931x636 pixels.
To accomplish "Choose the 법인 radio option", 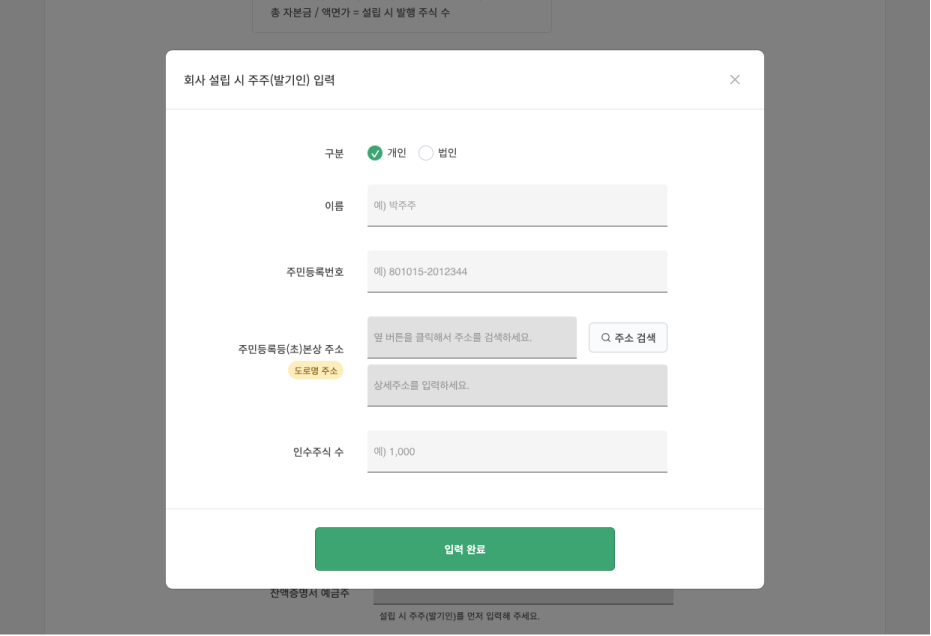I will [x=426, y=153].
